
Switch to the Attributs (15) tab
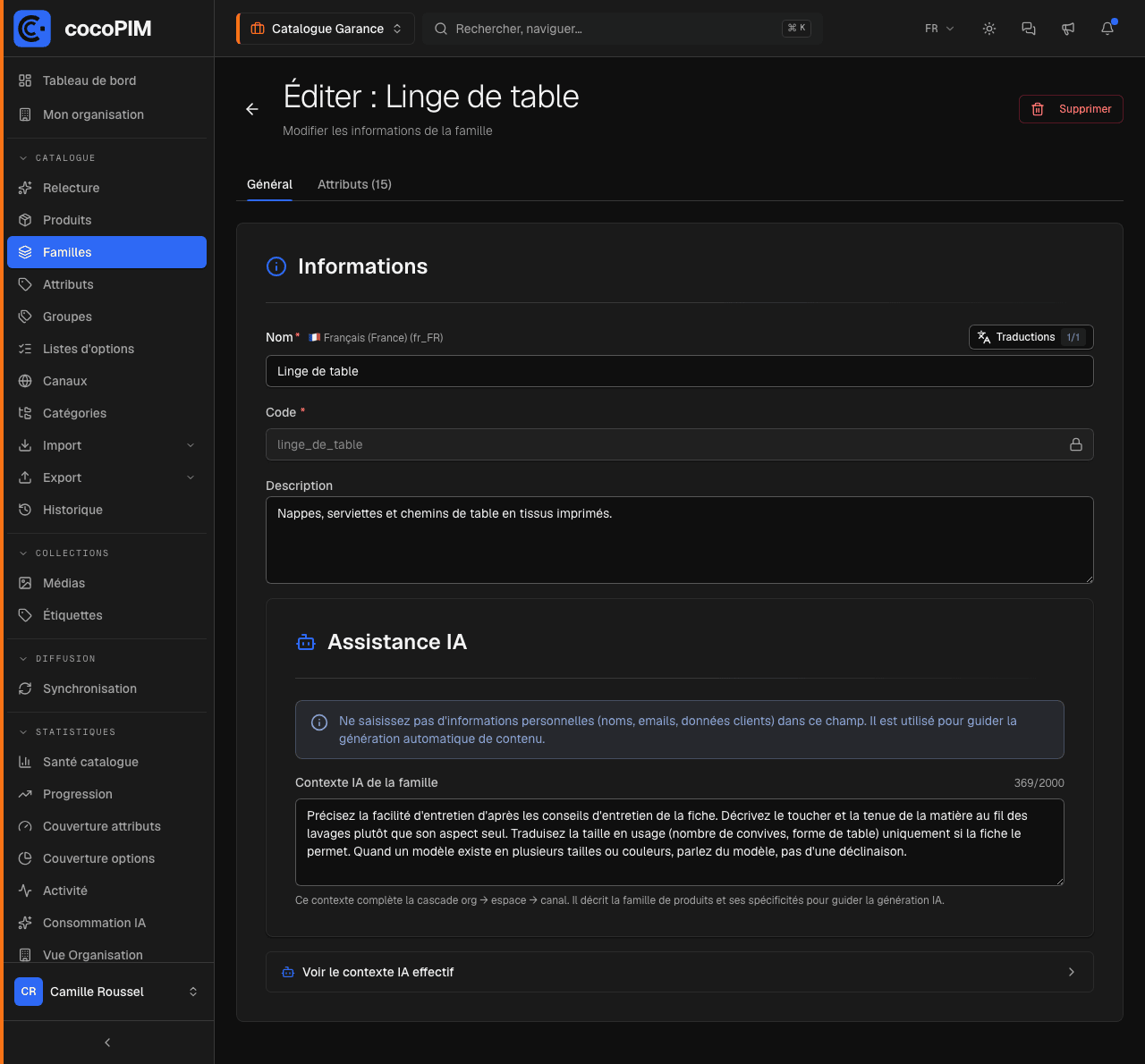(354, 184)
